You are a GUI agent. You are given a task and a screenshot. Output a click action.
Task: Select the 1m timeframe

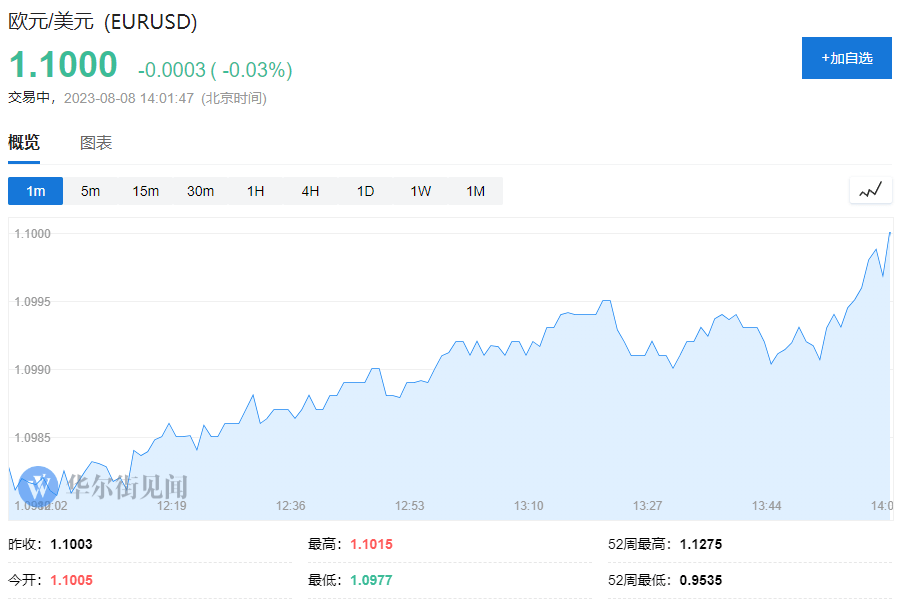[36, 191]
